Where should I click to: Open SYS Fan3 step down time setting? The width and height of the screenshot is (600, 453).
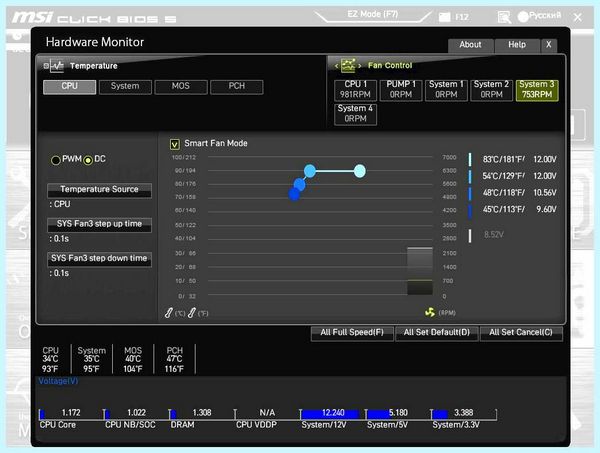(99, 259)
